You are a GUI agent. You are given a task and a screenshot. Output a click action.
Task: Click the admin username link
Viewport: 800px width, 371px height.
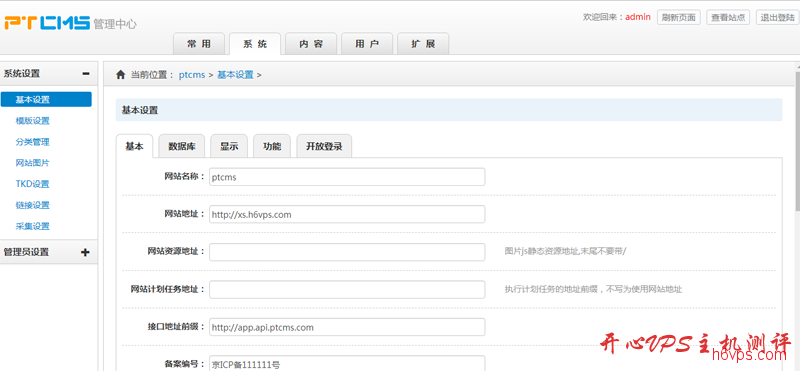click(x=638, y=17)
